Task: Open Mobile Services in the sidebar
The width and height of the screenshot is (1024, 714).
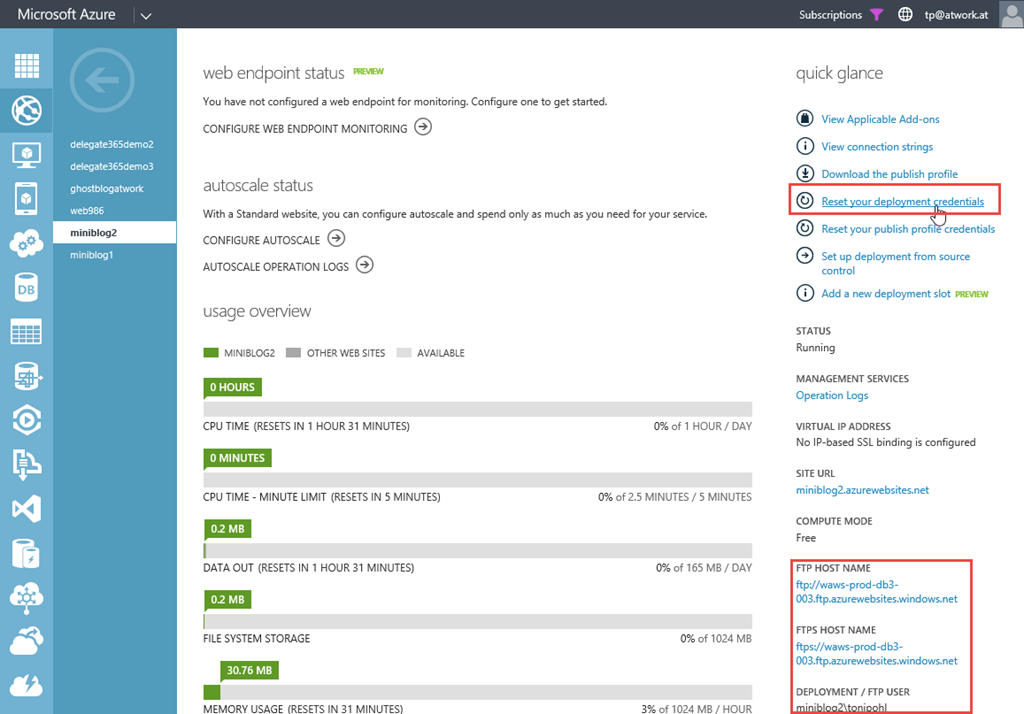Action: click(x=26, y=200)
